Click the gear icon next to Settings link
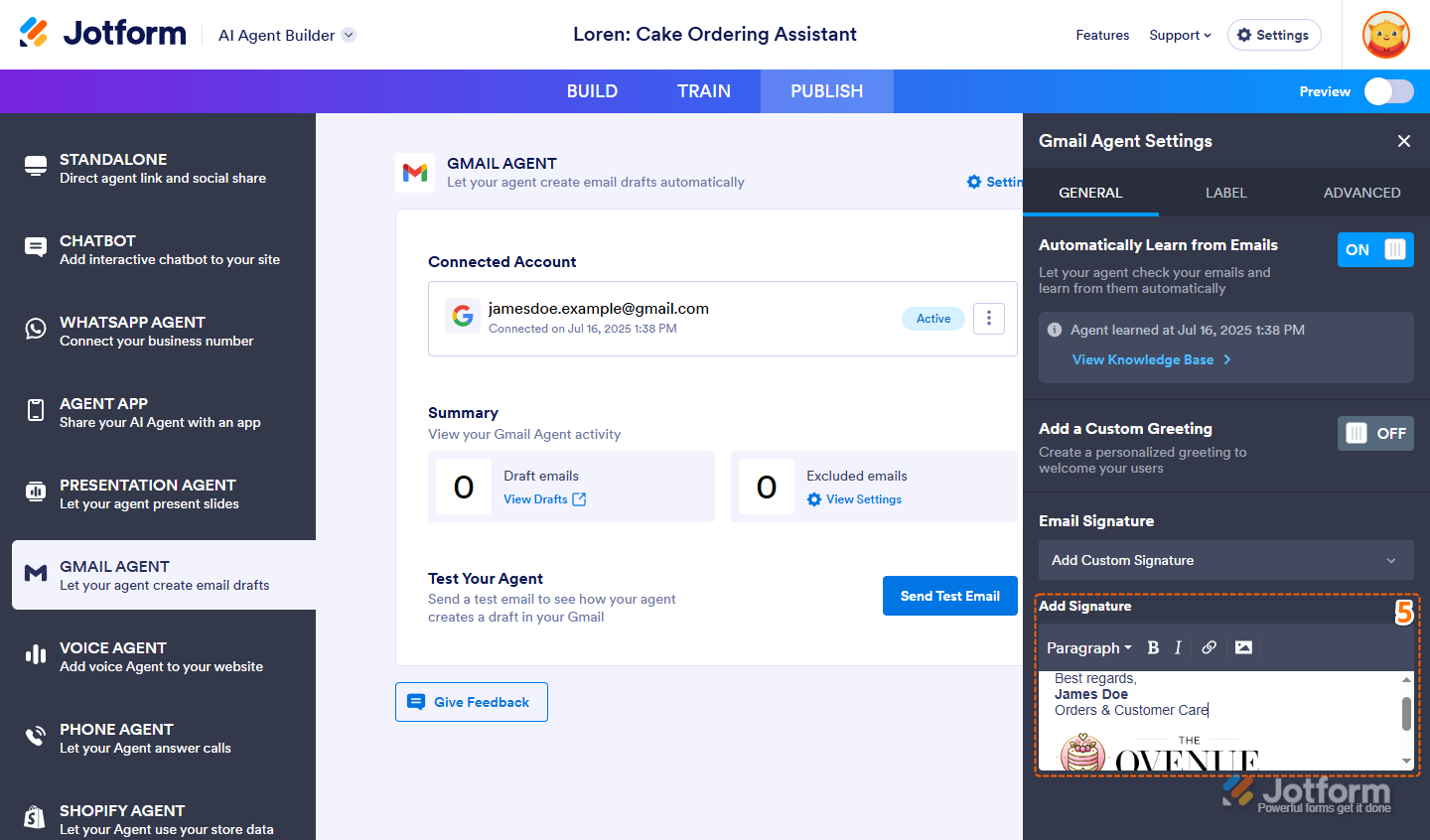Image resolution: width=1430 pixels, height=840 pixels. (974, 182)
